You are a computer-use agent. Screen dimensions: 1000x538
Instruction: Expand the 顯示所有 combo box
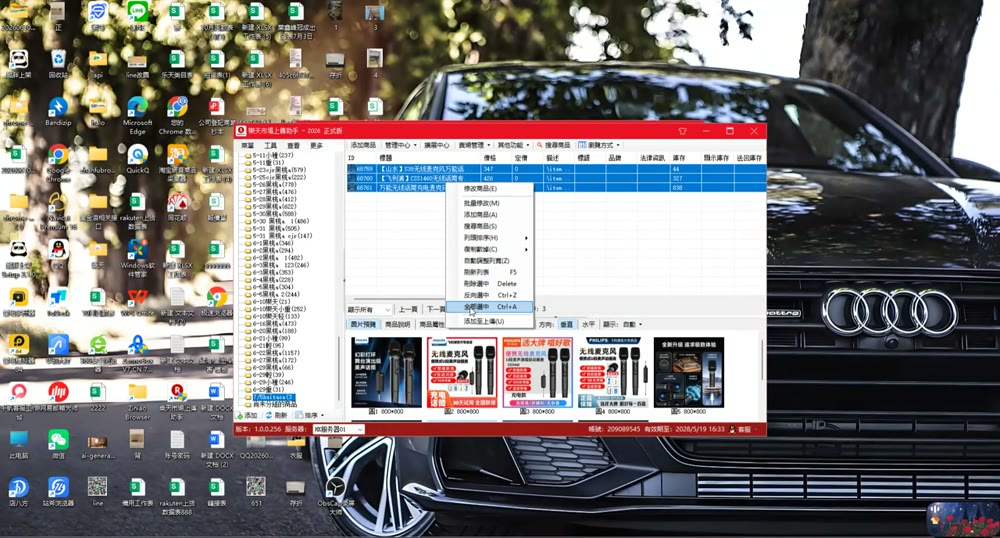[x=369, y=309]
